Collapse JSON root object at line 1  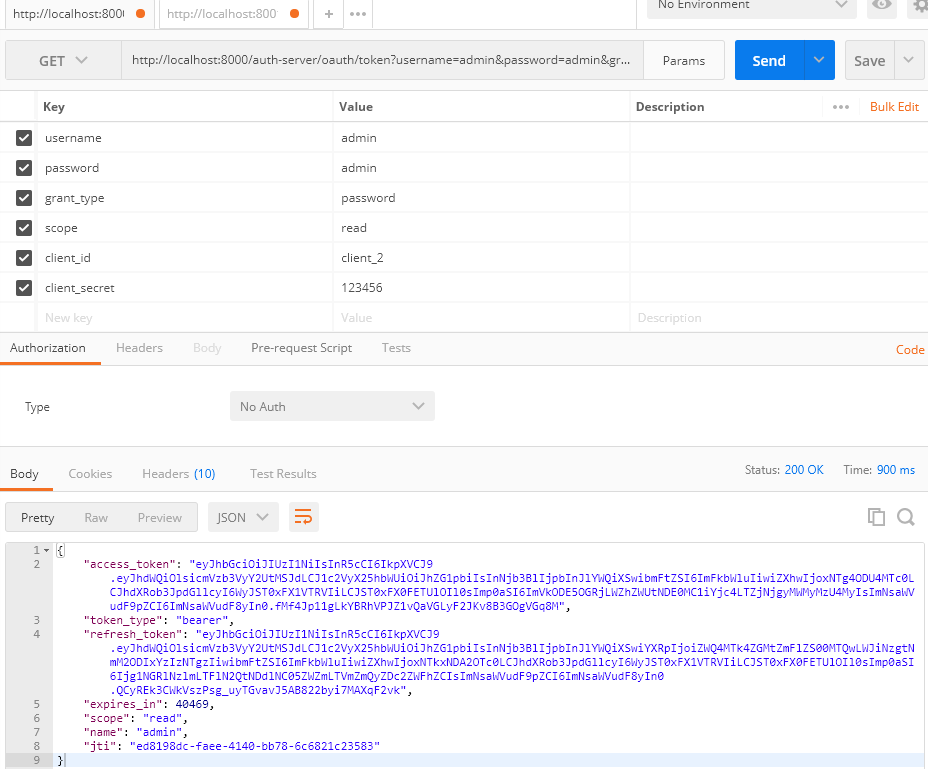(x=46, y=551)
